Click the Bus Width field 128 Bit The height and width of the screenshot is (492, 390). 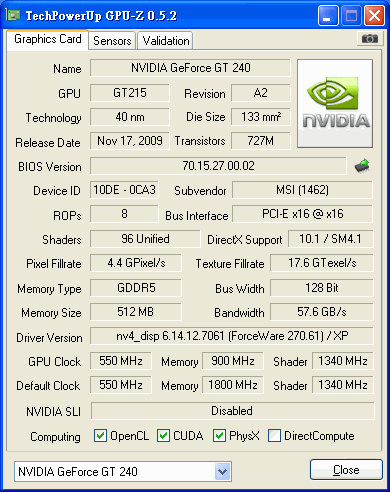322,288
